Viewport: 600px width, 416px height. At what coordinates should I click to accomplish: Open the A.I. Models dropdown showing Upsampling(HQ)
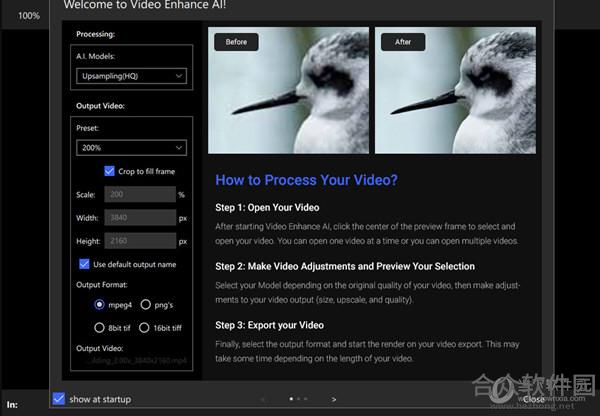(131, 76)
